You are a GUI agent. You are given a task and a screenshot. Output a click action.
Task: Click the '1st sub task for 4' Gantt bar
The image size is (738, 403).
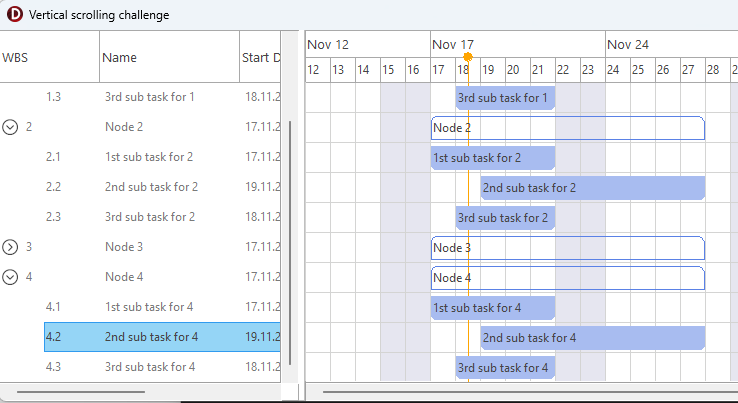[492, 308]
